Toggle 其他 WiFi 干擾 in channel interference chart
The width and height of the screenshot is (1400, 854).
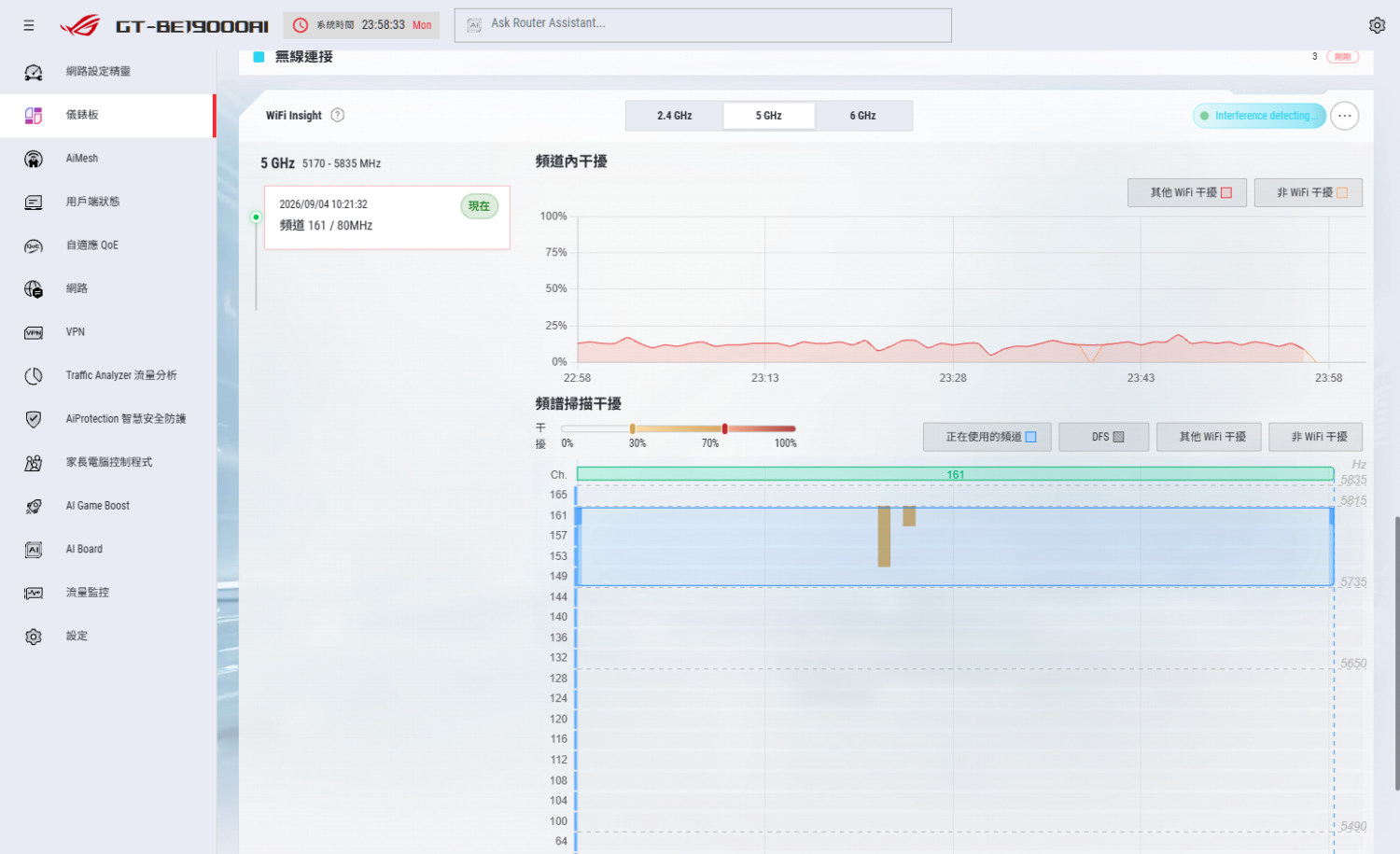tap(1187, 192)
